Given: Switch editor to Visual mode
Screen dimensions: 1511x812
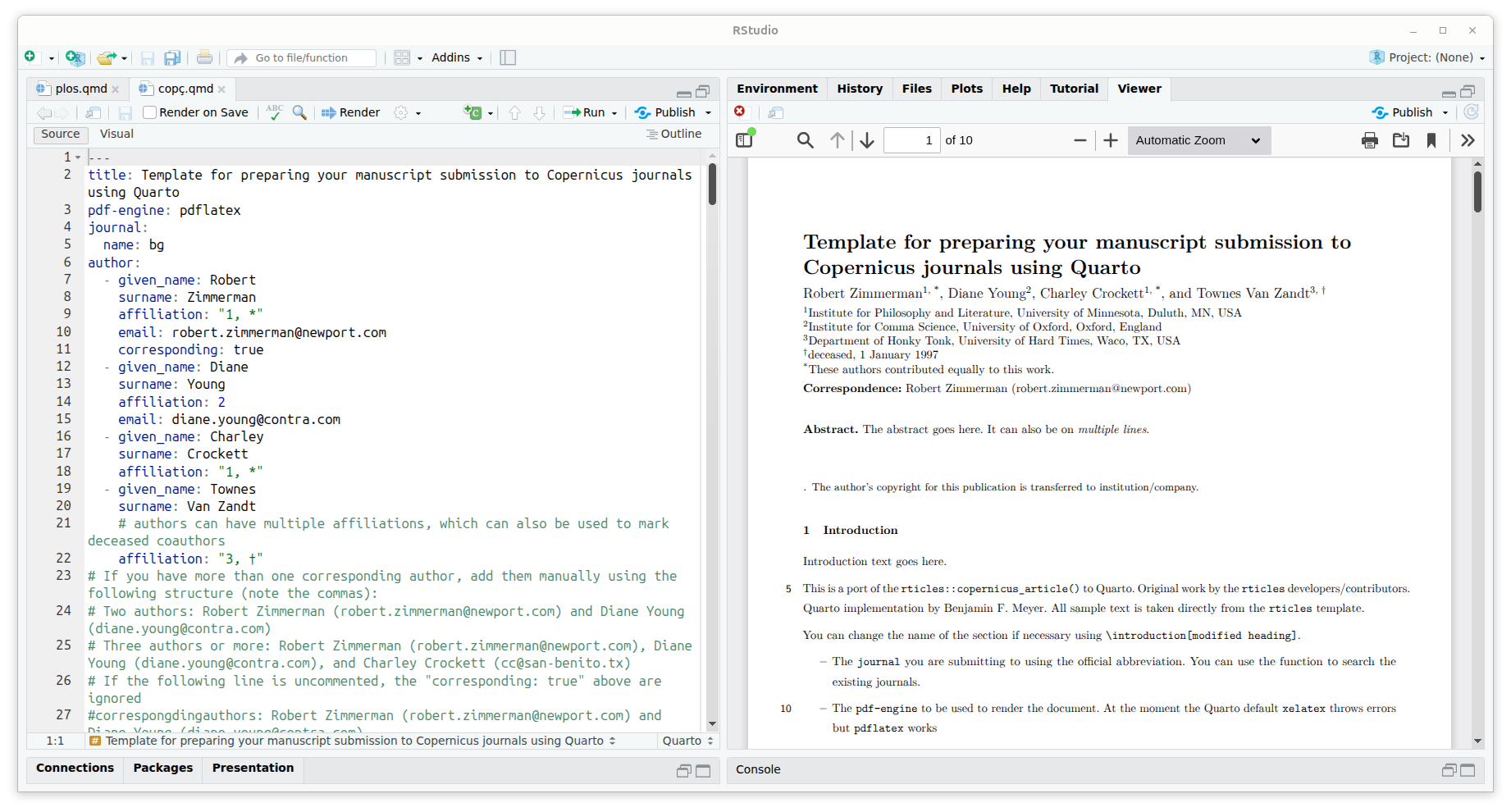Looking at the screenshot, I should [116, 134].
